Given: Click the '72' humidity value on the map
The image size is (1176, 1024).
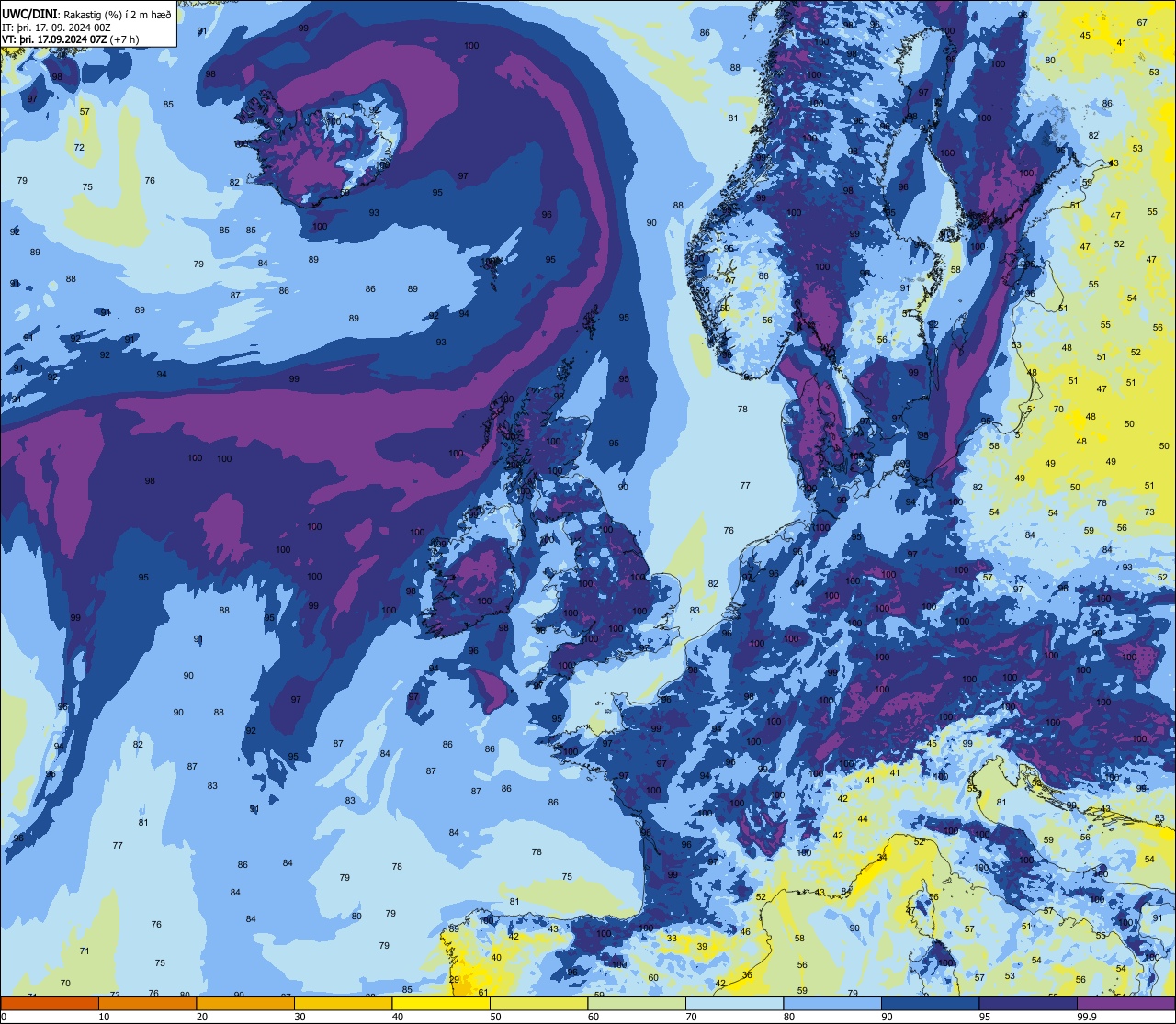Looking at the screenshot, I should click(x=79, y=148).
